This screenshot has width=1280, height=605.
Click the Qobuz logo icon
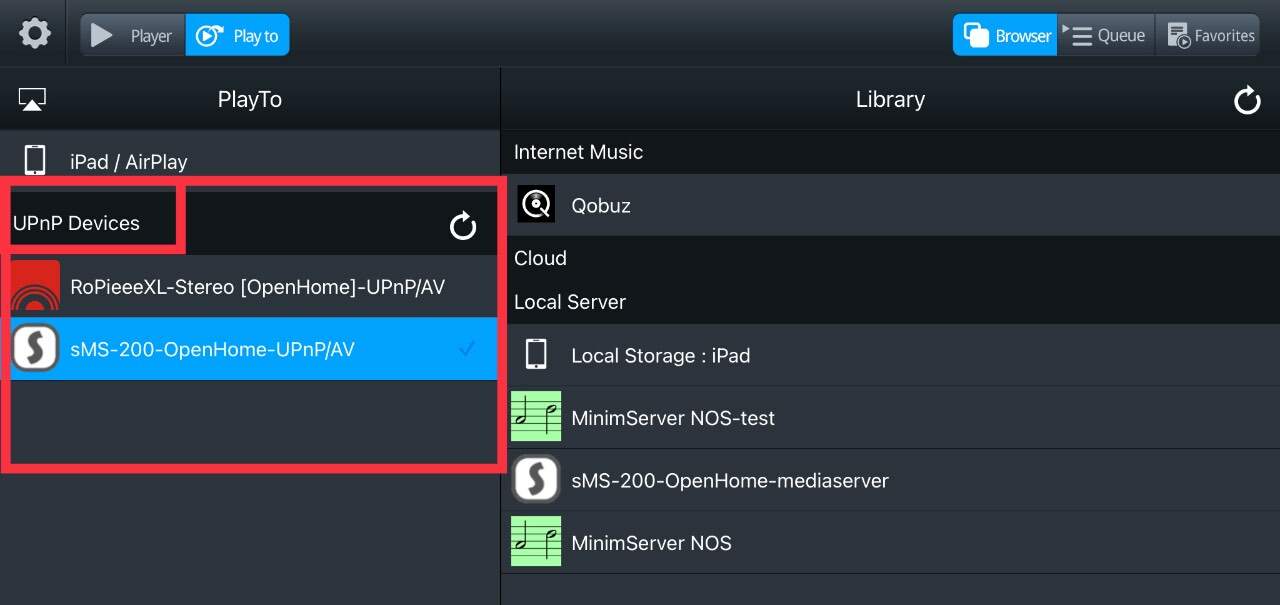pos(536,205)
